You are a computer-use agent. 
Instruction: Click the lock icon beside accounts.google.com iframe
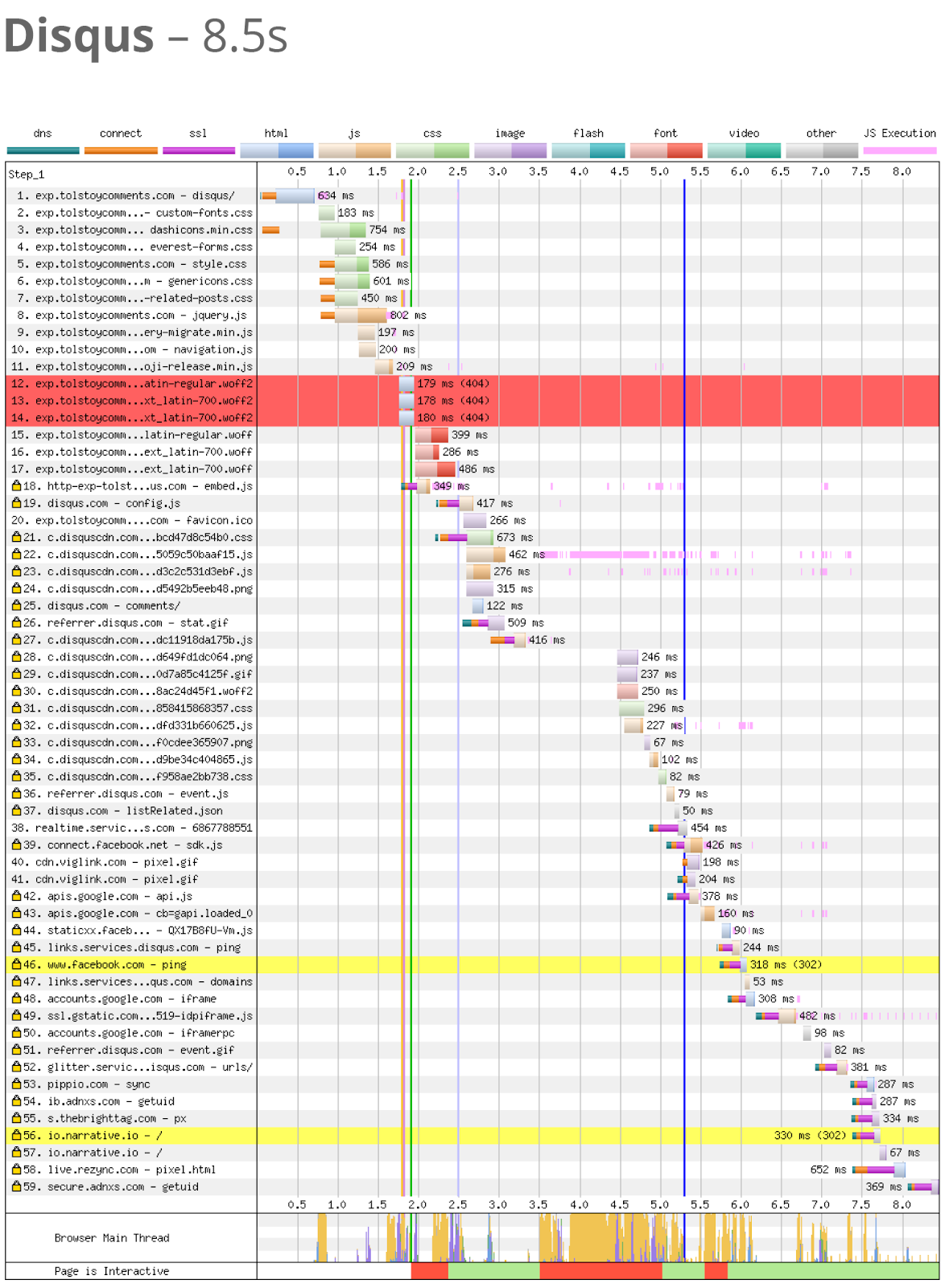(16, 998)
